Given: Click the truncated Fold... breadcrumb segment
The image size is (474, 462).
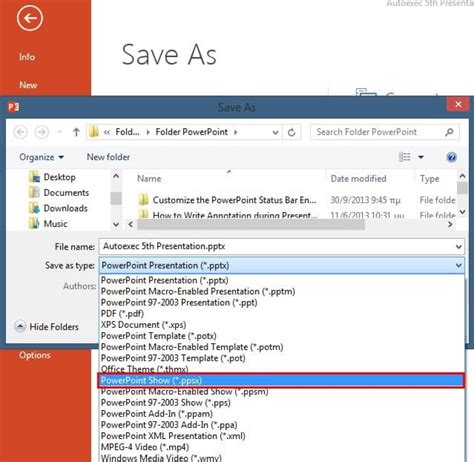Looking at the screenshot, I should click(127, 132).
